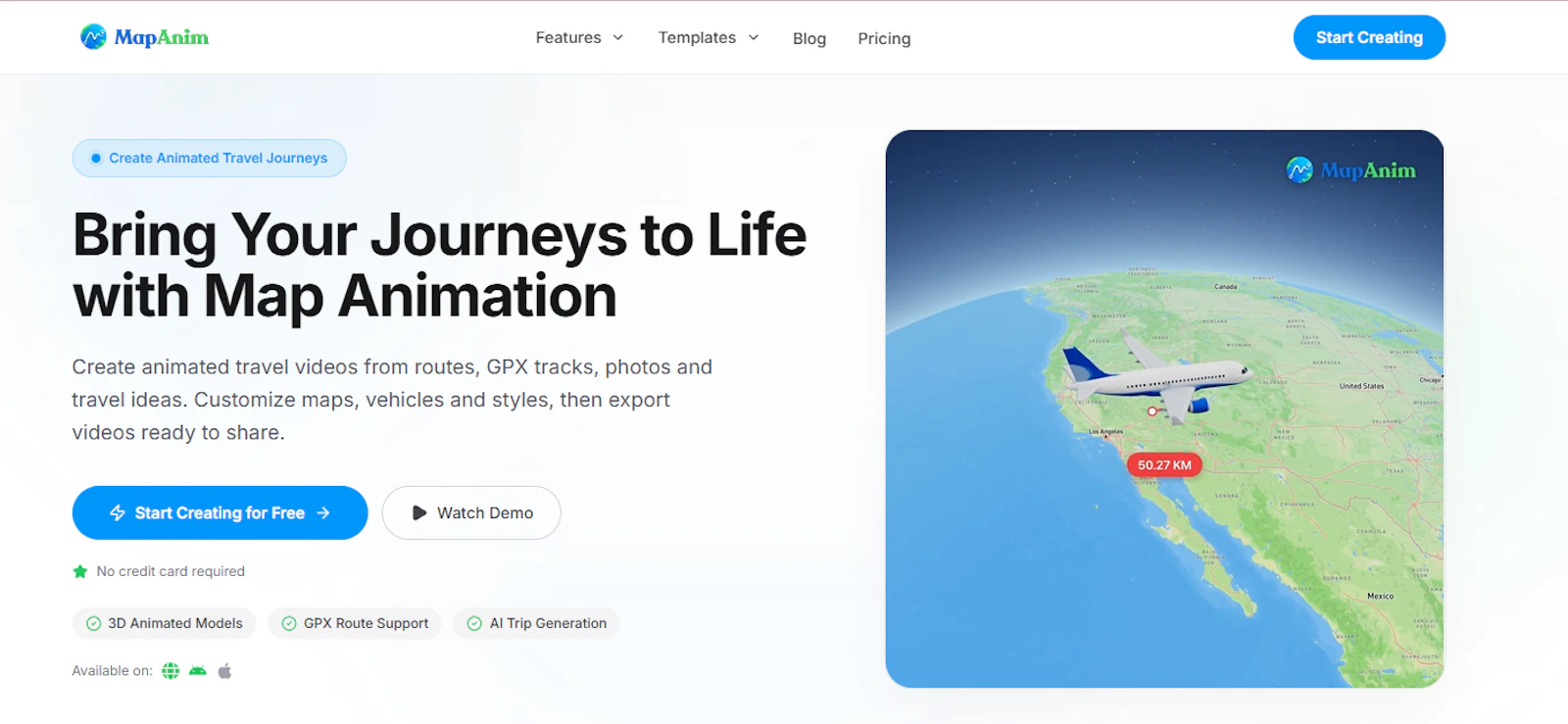
Task: Click the lightning bolt icon in the blue button
Action: [118, 512]
